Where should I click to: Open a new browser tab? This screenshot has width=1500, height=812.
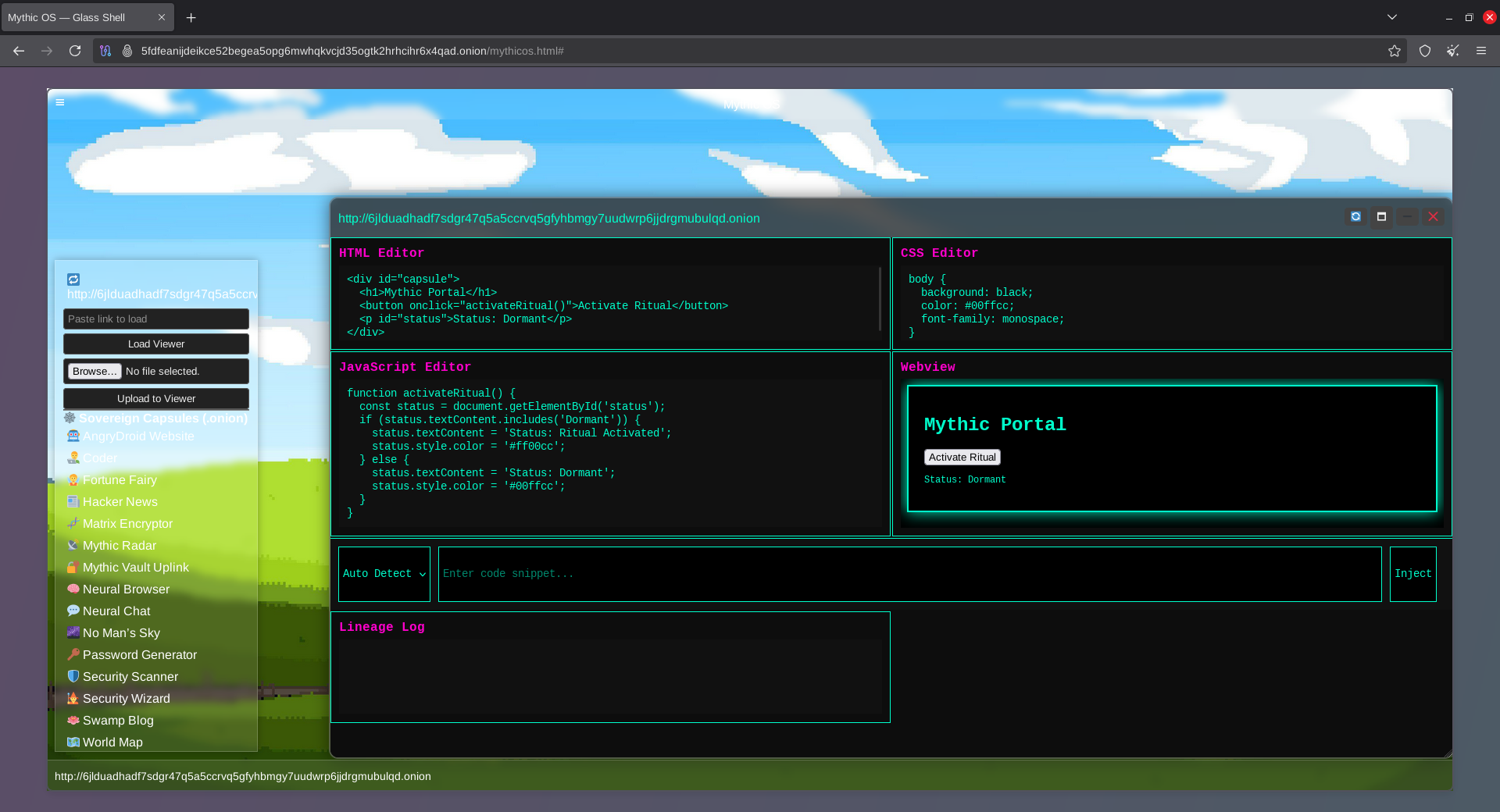(191, 17)
